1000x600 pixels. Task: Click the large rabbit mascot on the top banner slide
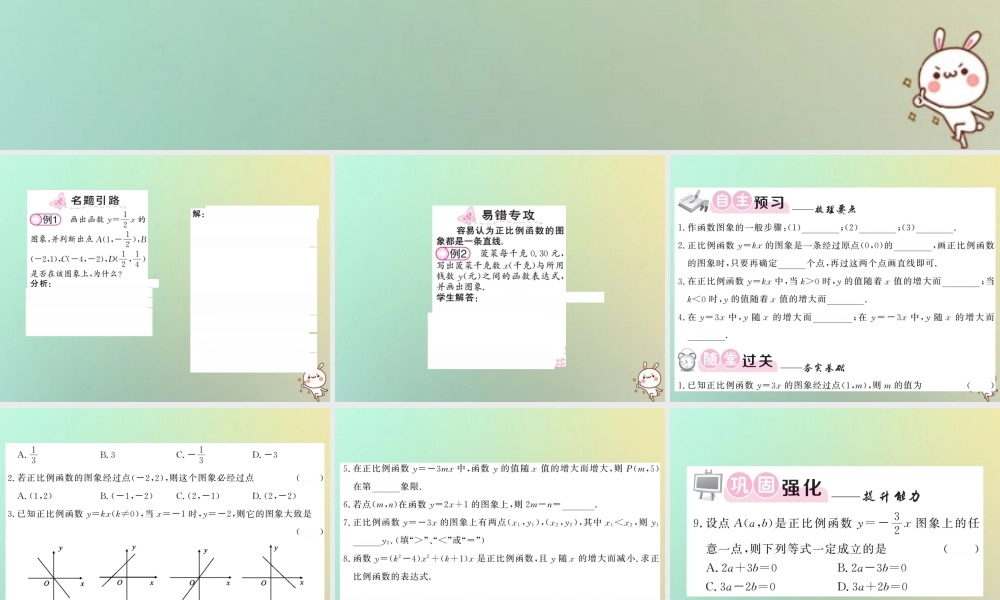point(950,86)
